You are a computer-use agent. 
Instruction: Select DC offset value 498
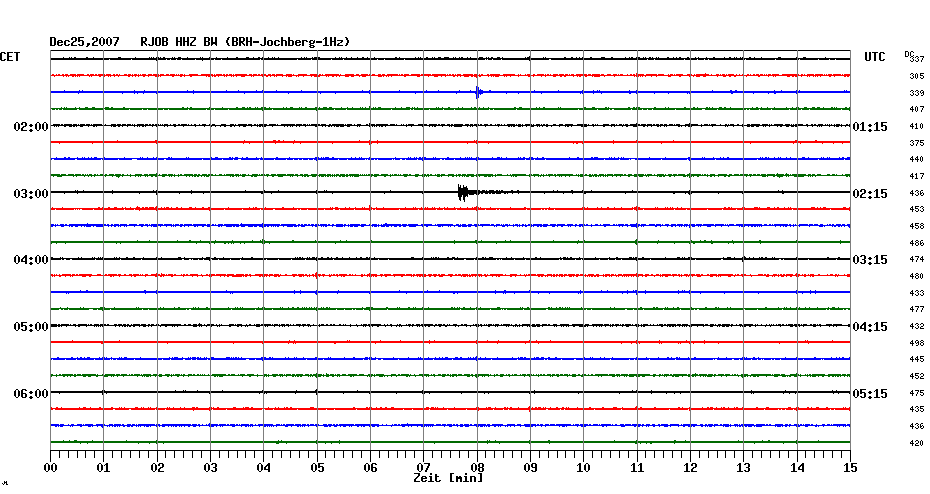tap(917, 343)
